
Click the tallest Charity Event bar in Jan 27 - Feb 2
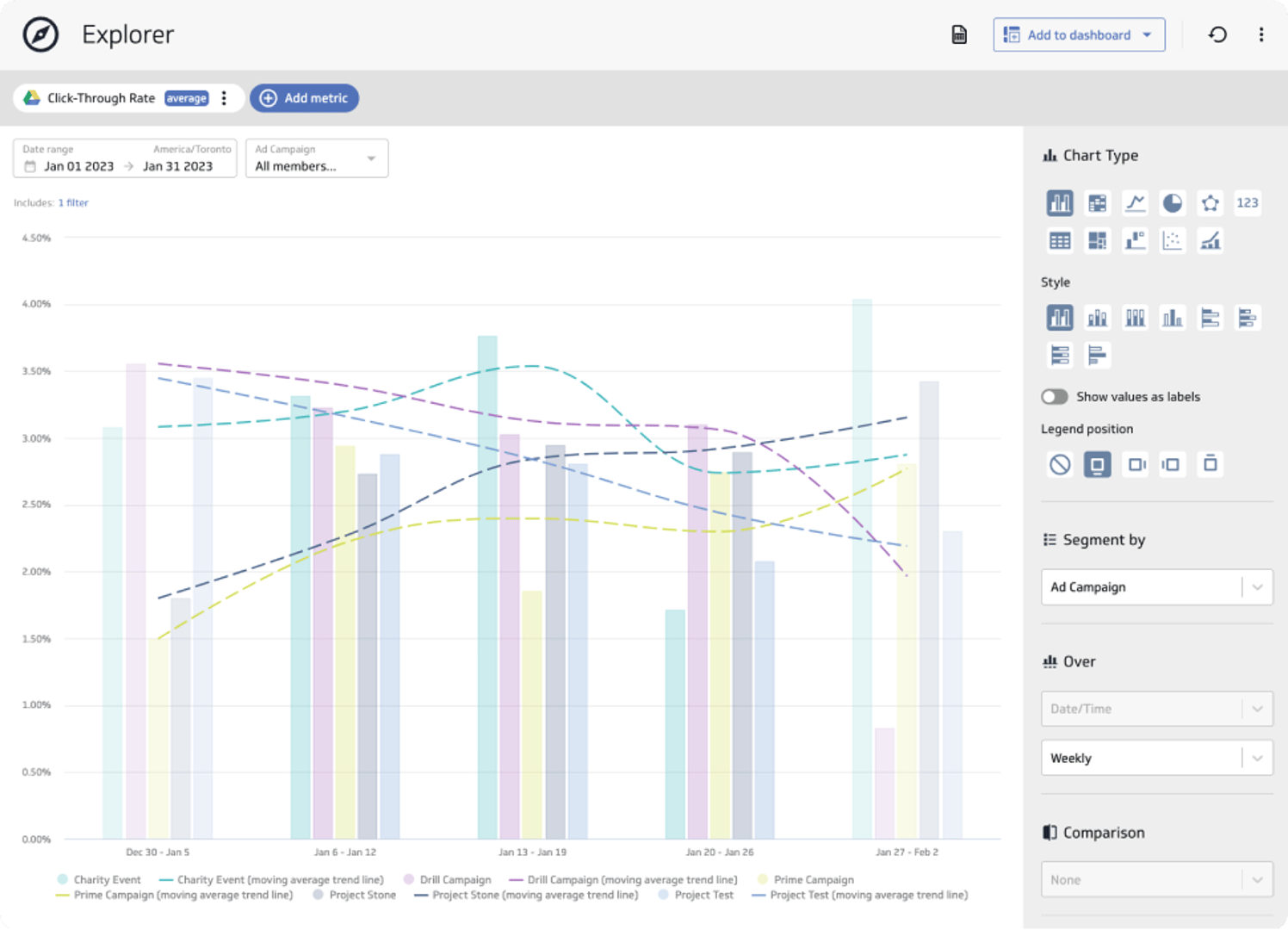click(862, 569)
